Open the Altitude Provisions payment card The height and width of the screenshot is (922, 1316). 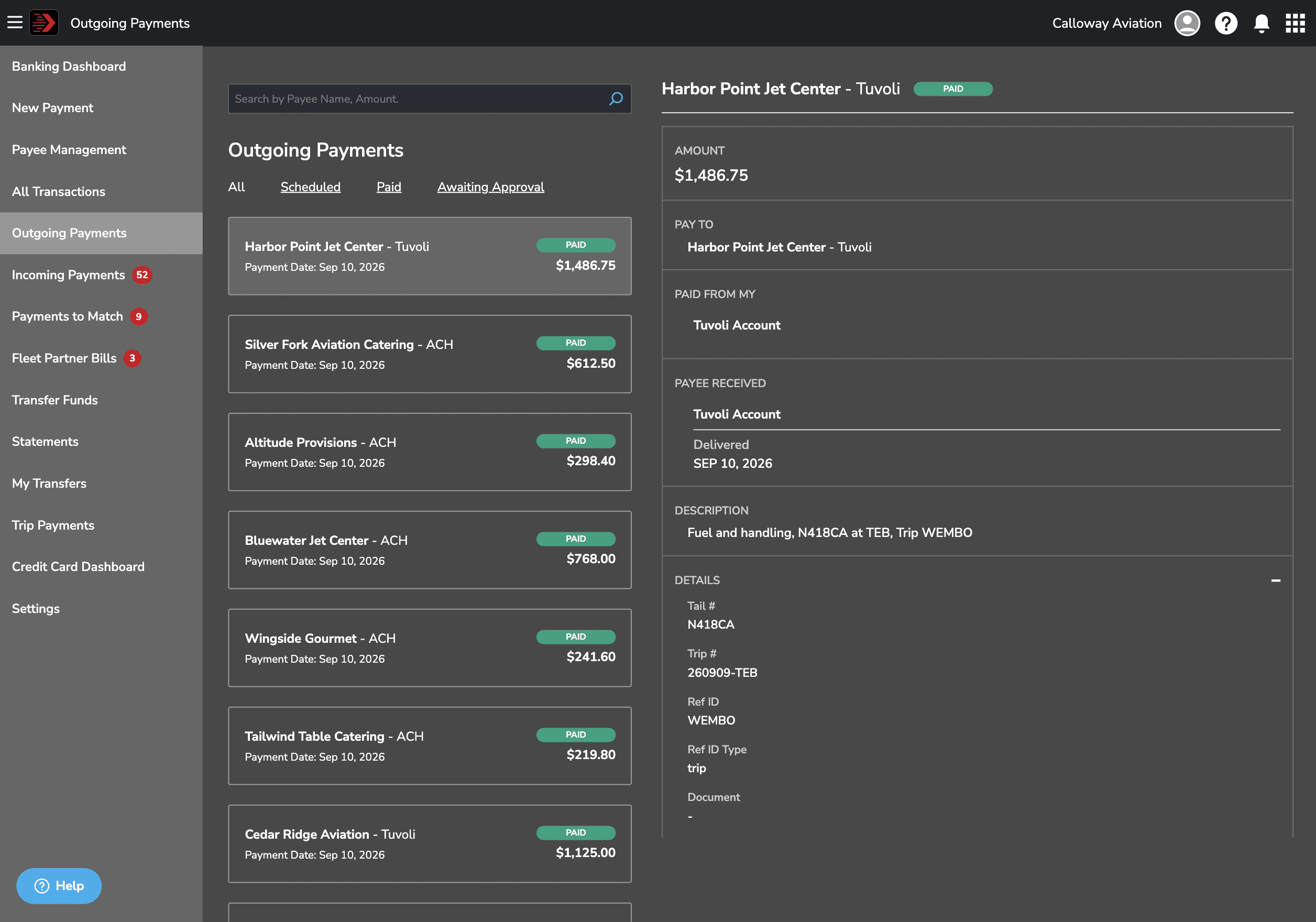429,452
